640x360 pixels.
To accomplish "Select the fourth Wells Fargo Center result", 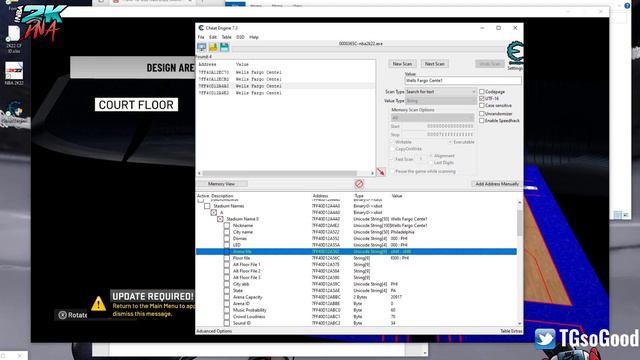I will (285, 93).
